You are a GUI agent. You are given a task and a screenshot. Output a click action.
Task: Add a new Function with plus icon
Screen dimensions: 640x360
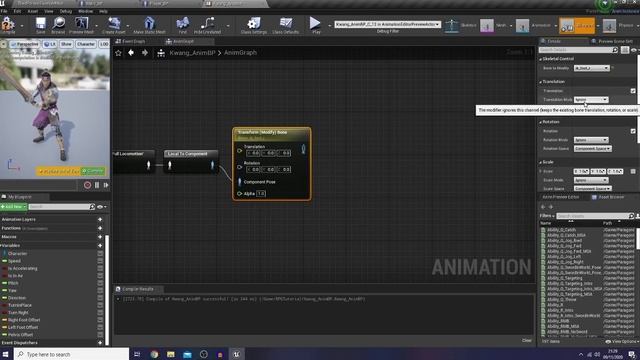click(x=100, y=228)
